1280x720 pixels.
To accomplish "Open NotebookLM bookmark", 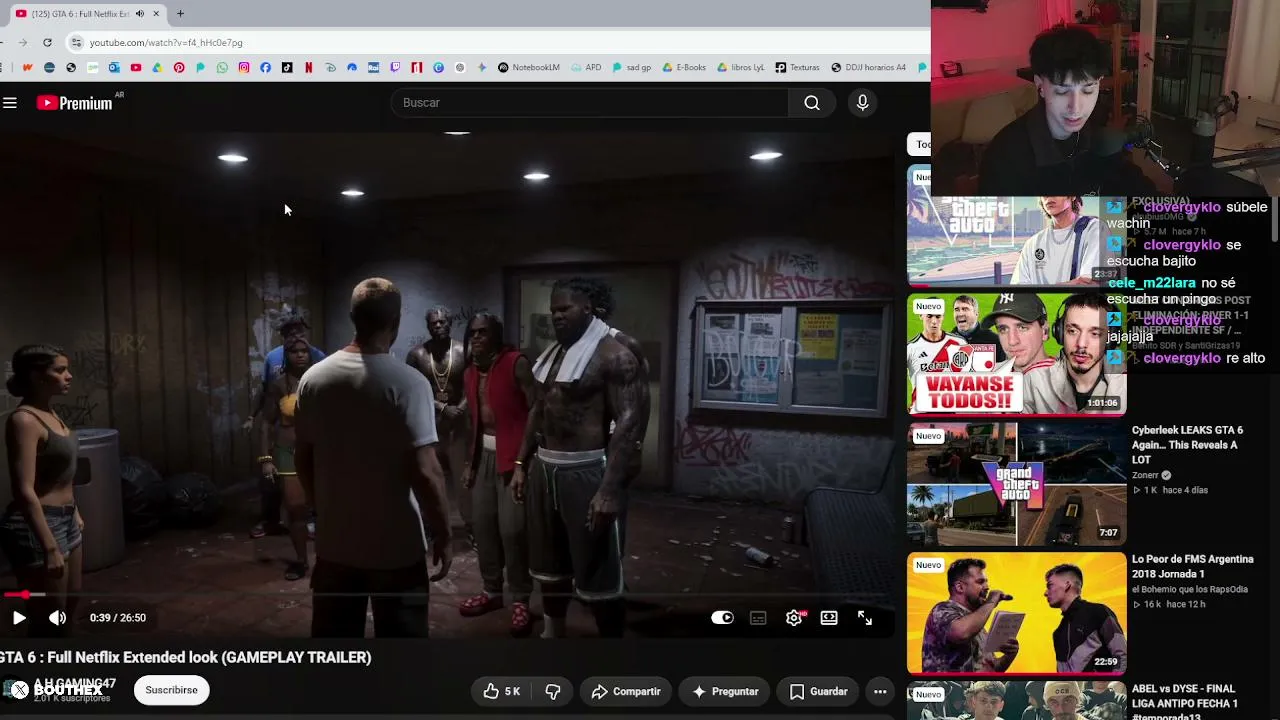I will coord(529,68).
